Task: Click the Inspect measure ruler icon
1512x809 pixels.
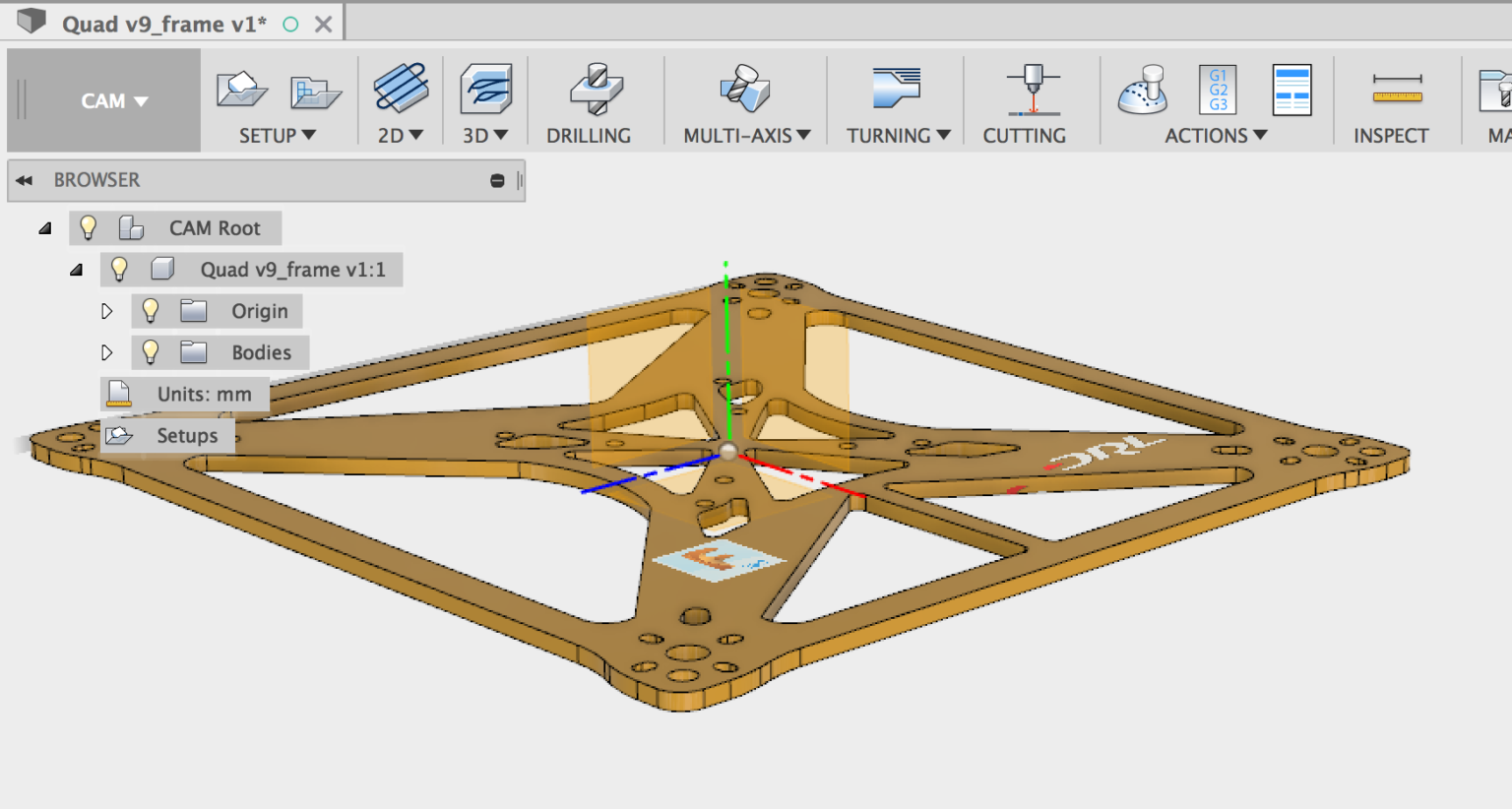Action: [x=1397, y=89]
